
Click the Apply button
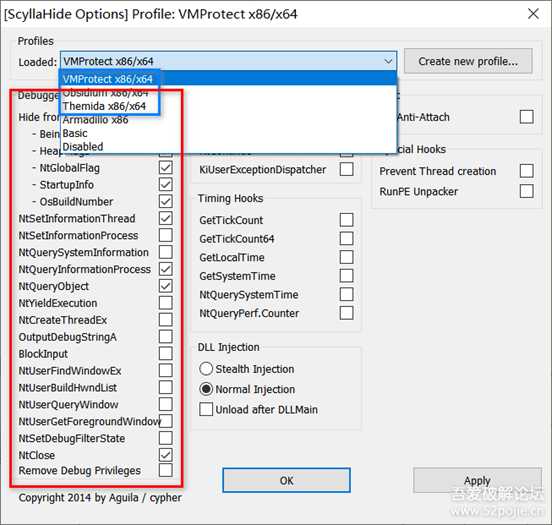point(477,480)
